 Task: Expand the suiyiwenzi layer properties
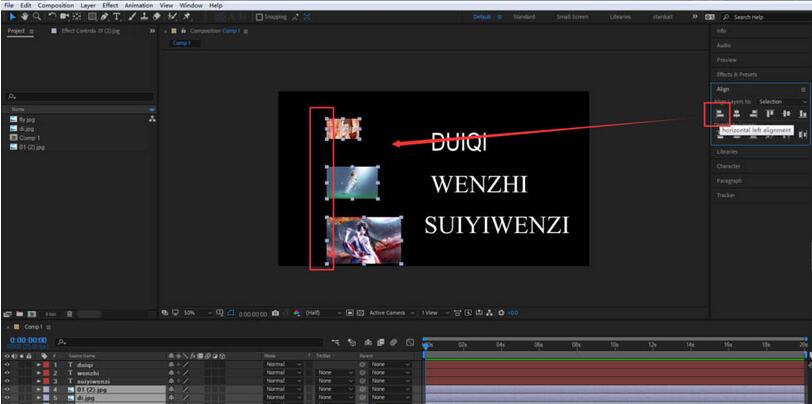click(39, 381)
